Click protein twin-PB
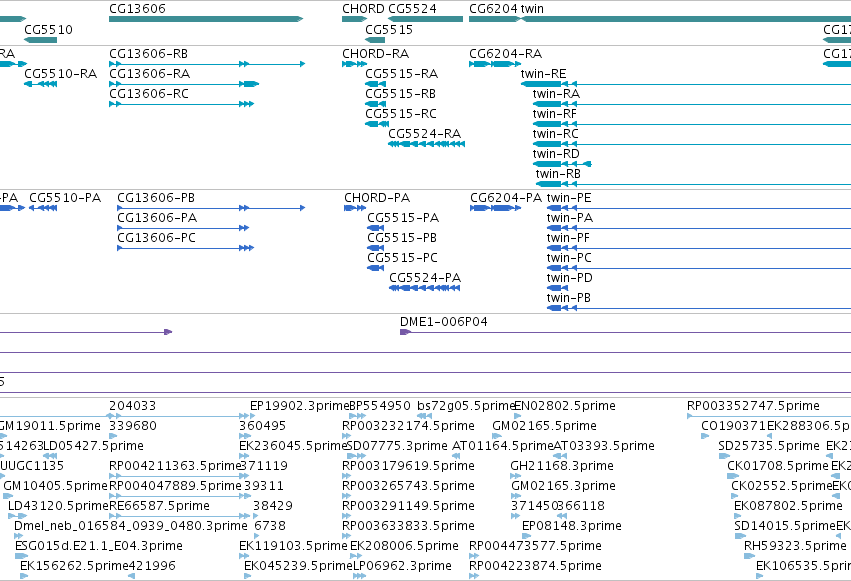The width and height of the screenshot is (851, 581). (569, 298)
